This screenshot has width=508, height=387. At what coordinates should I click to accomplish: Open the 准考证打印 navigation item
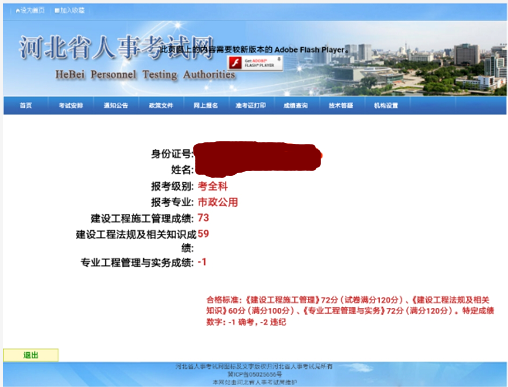click(x=251, y=105)
